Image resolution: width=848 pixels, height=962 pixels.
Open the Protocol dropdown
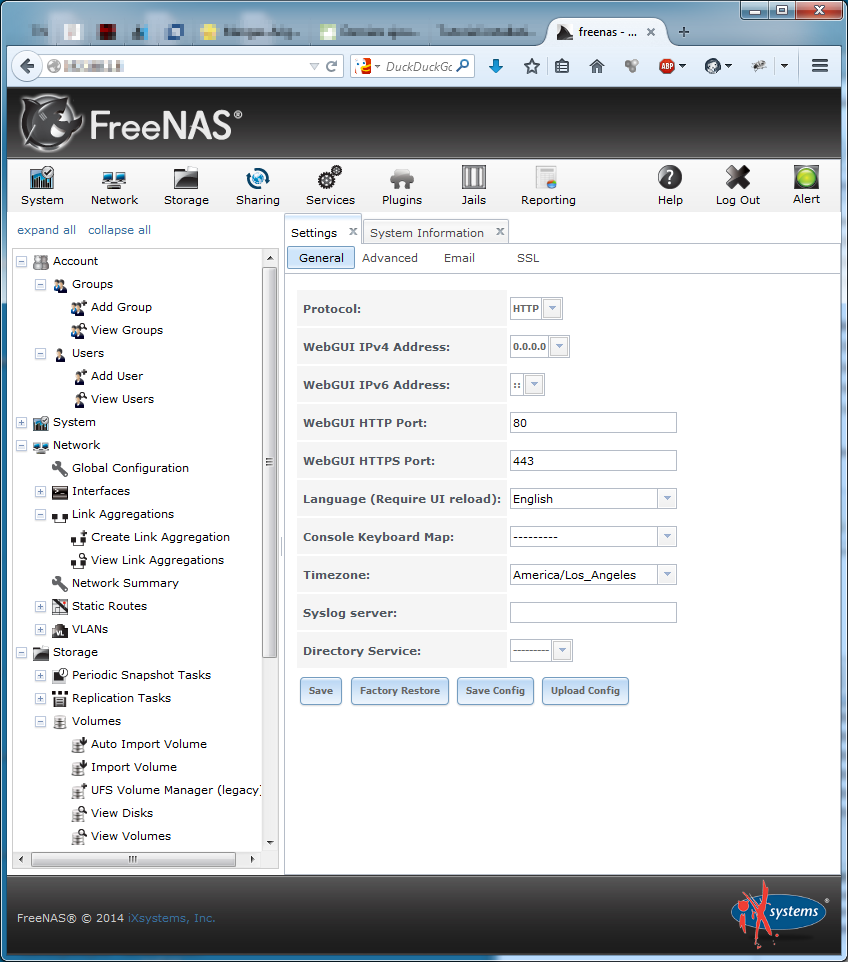pyautogui.click(x=552, y=309)
